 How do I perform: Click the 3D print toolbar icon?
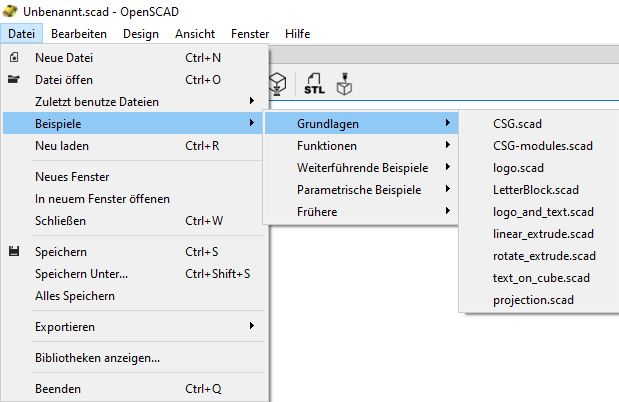[345, 86]
